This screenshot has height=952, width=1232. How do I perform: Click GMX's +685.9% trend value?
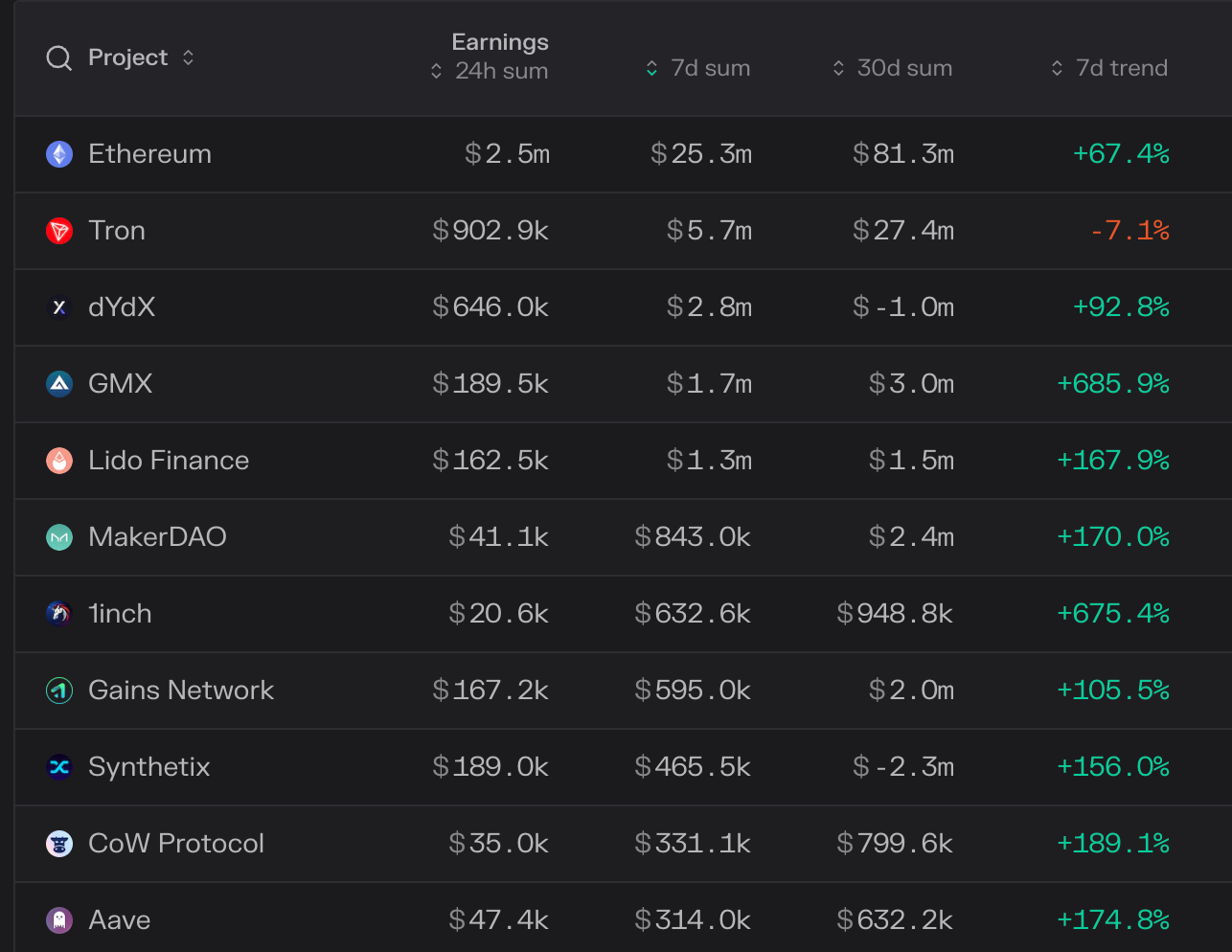pos(1113,384)
